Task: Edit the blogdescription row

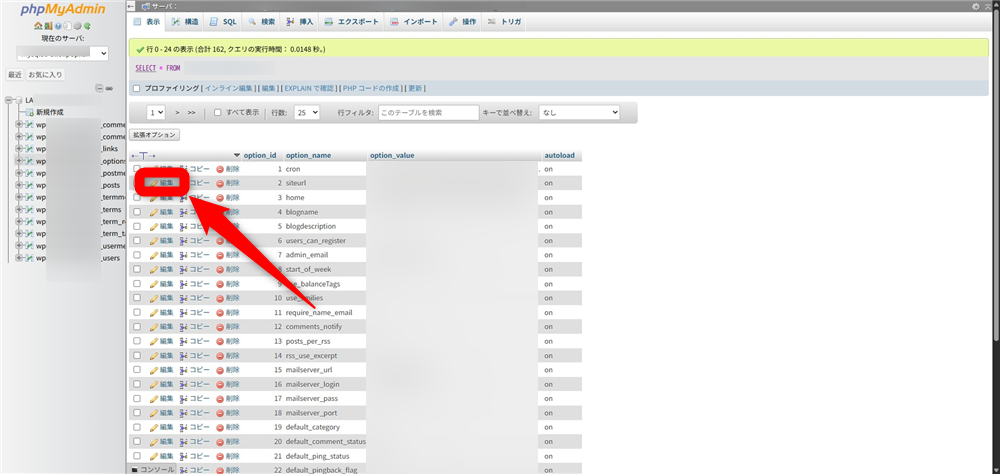Action: tap(161, 226)
